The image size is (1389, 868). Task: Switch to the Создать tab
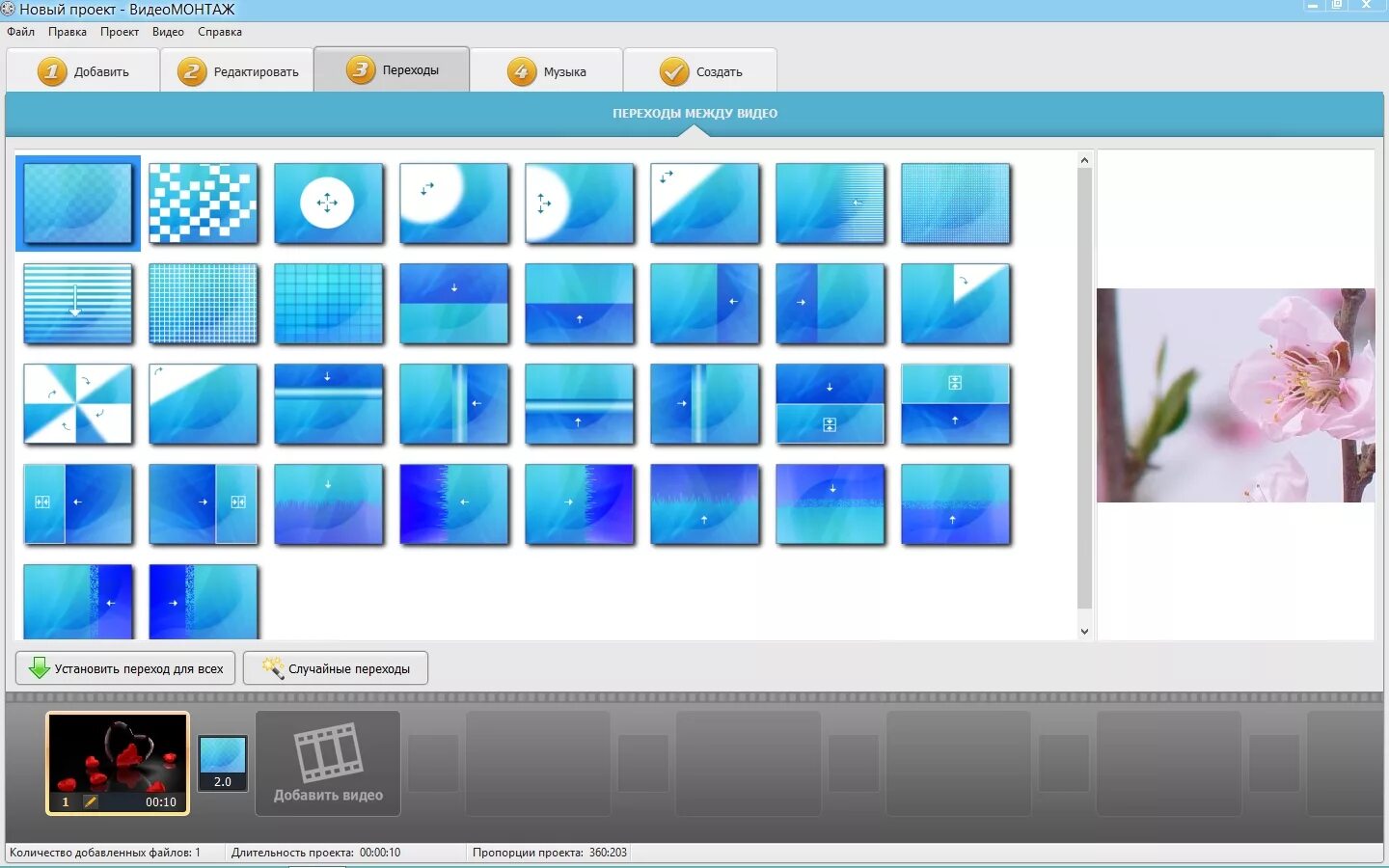pos(700,71)
